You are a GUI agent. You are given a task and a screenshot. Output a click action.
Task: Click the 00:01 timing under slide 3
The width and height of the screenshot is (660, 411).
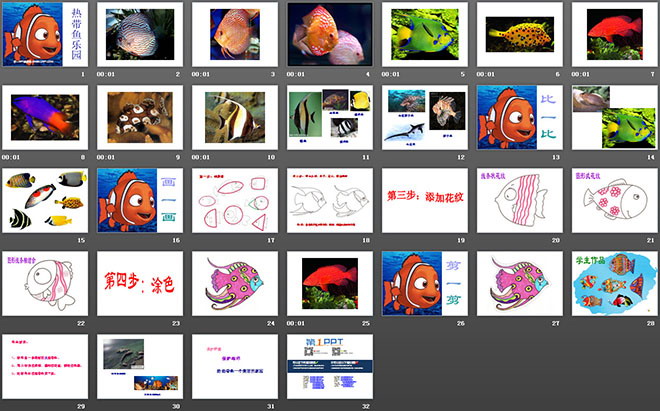(201, 74)
